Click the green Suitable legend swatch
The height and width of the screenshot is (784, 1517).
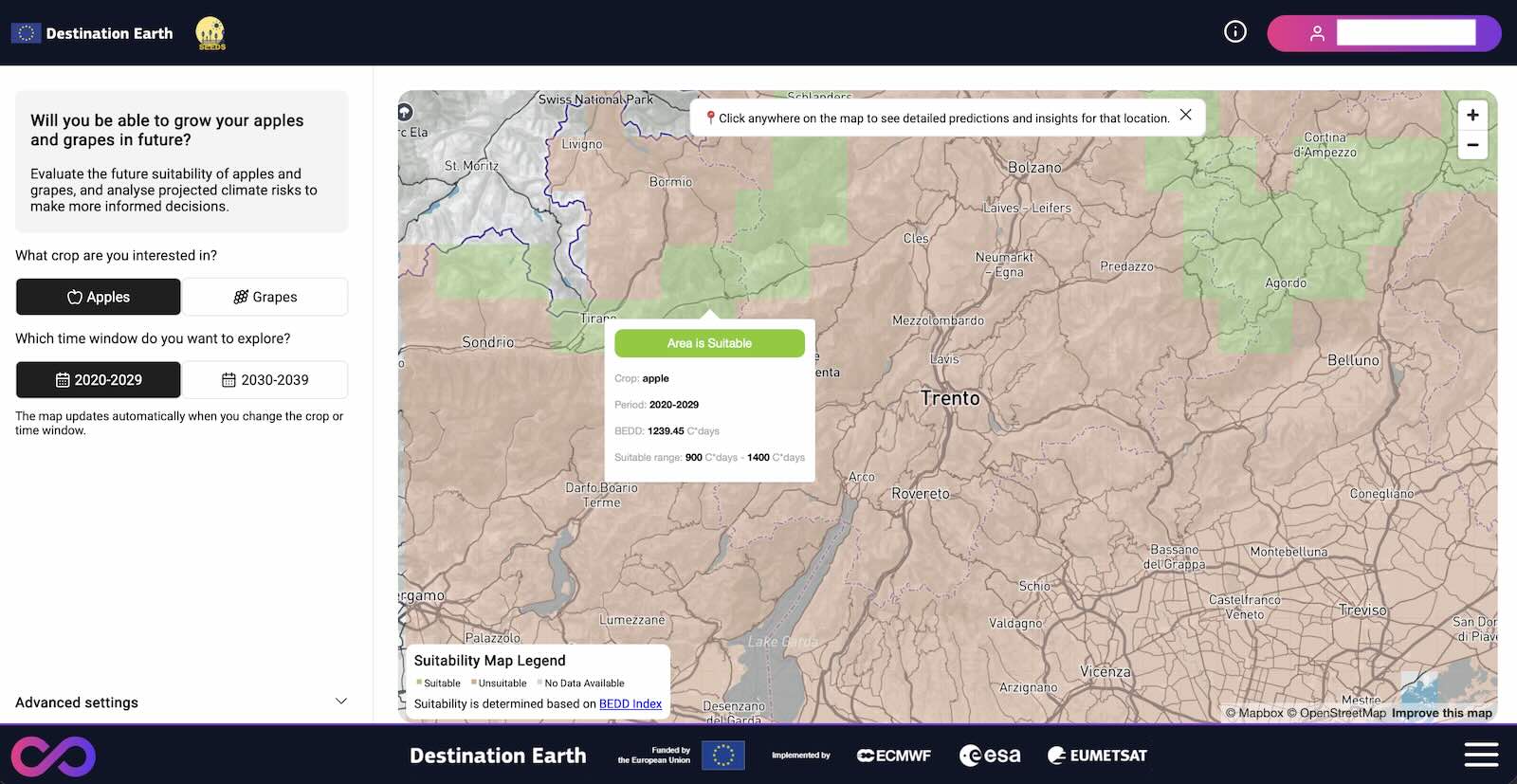(419, 682)
